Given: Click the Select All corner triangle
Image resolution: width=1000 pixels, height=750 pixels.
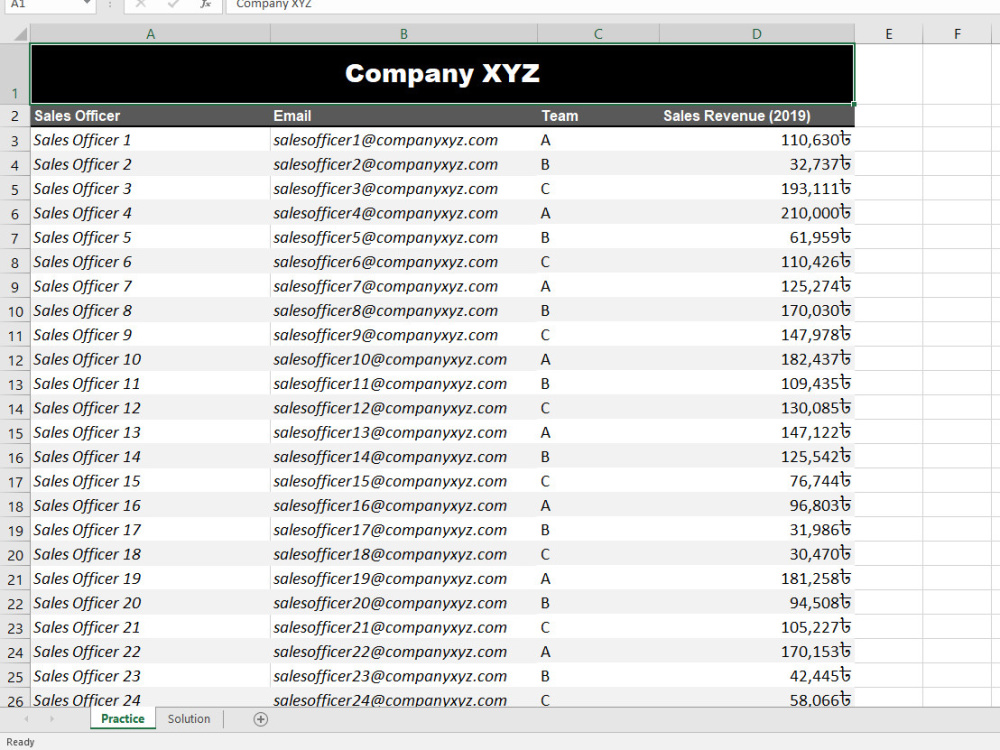Looking at the screenshot, I should point(20,34).
